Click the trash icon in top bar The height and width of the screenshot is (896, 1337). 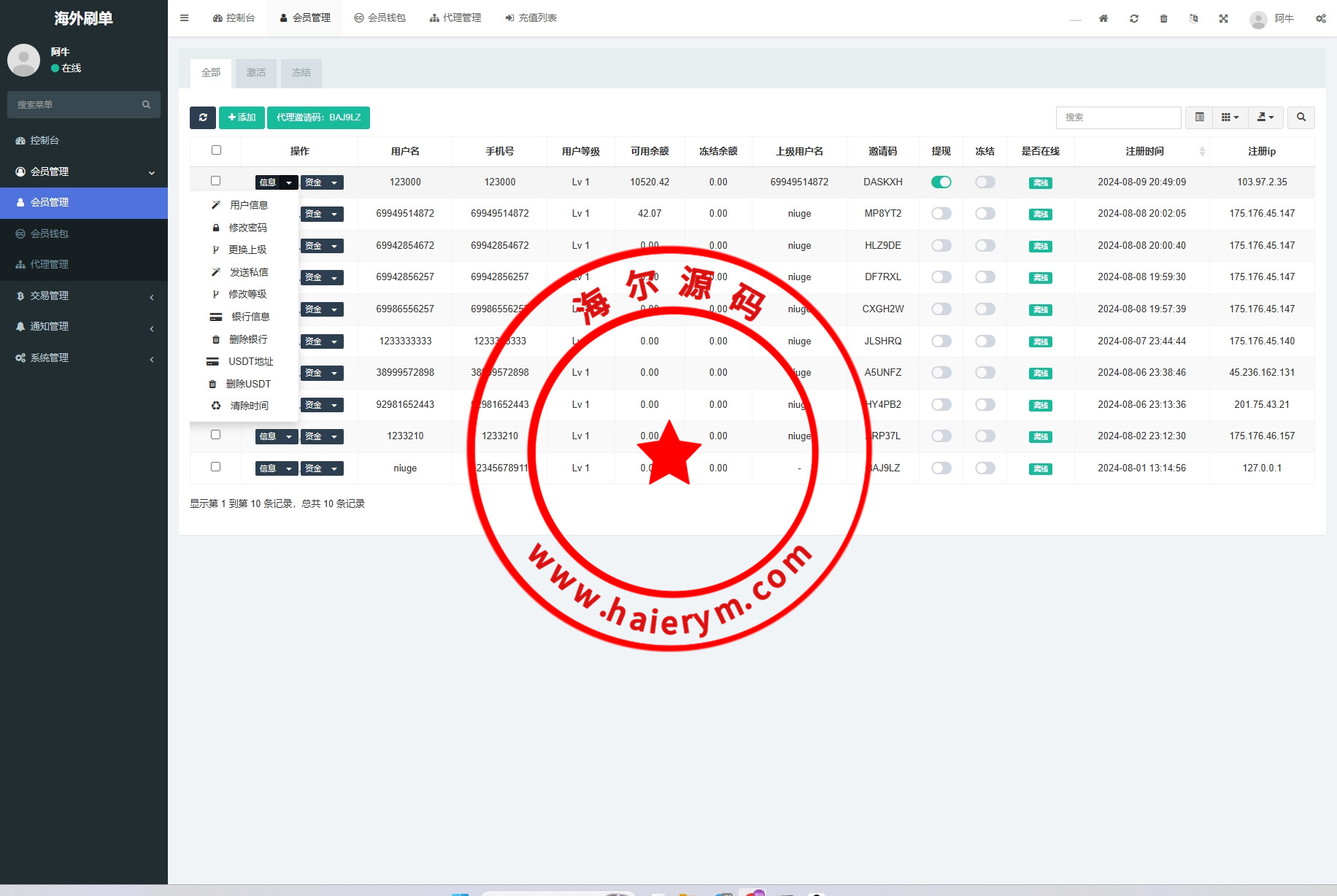[x=1163, y=18]
